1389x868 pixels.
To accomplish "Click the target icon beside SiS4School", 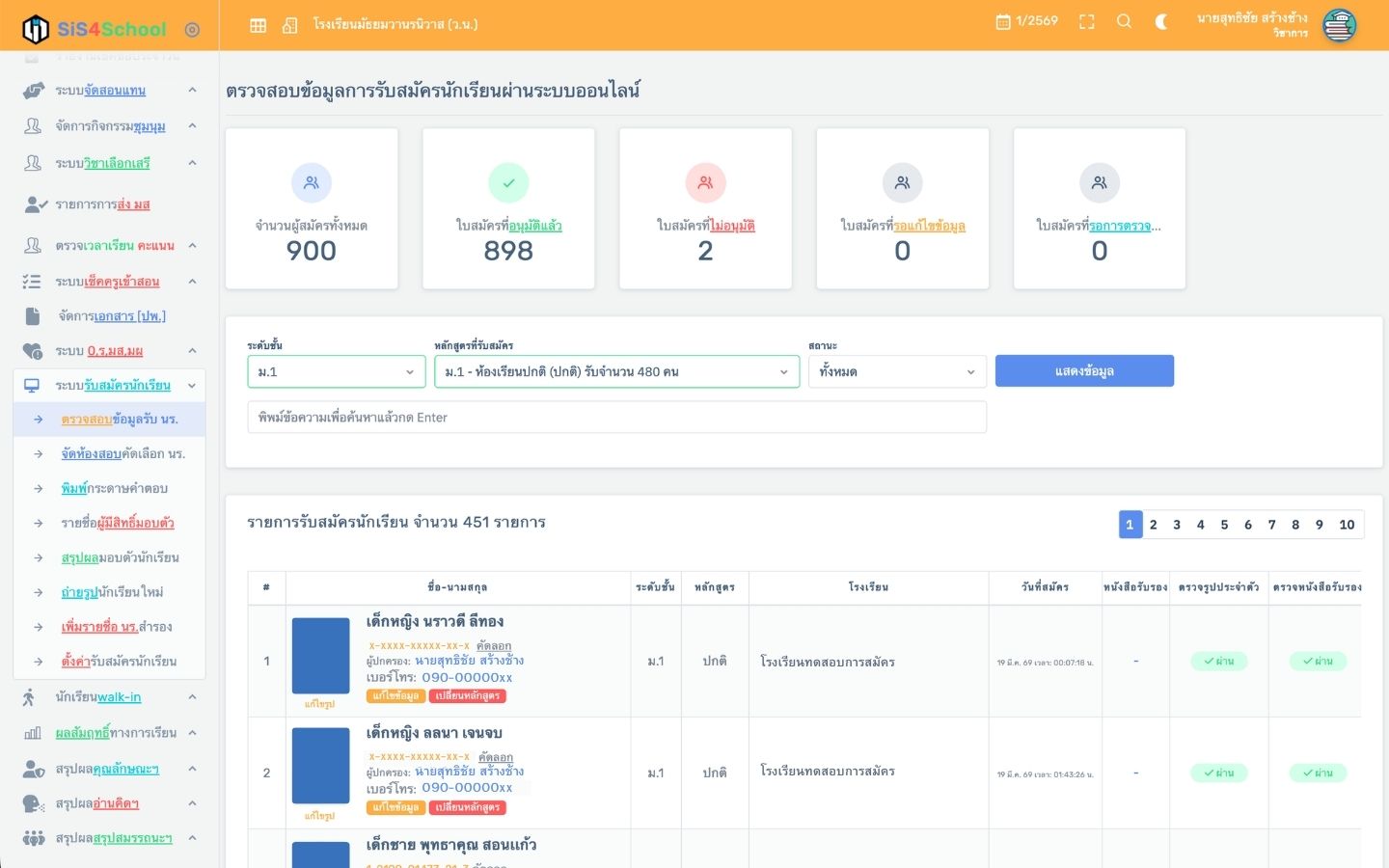I will [192, 30].
